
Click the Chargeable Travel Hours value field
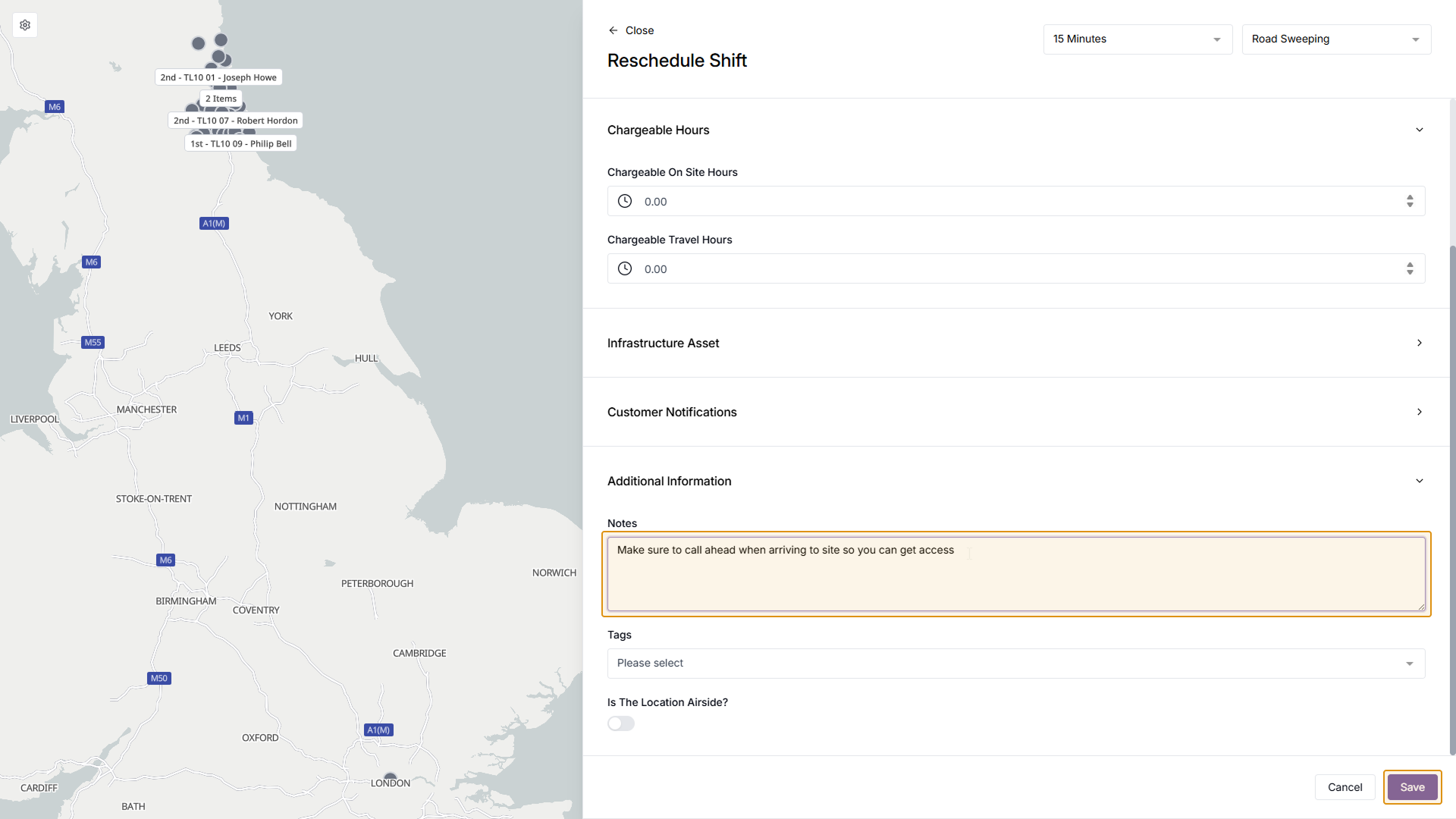[1016, 268]
